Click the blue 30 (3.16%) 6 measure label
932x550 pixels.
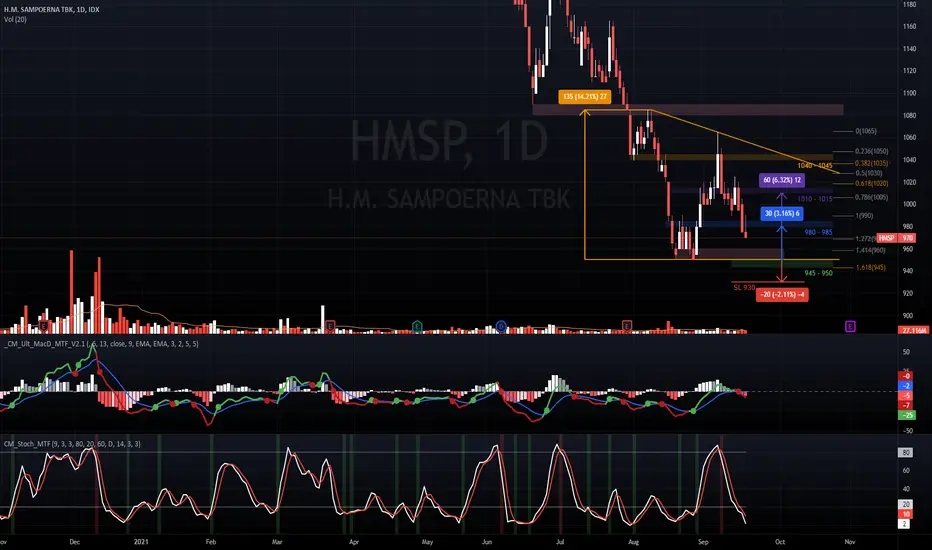pos(782,213)
